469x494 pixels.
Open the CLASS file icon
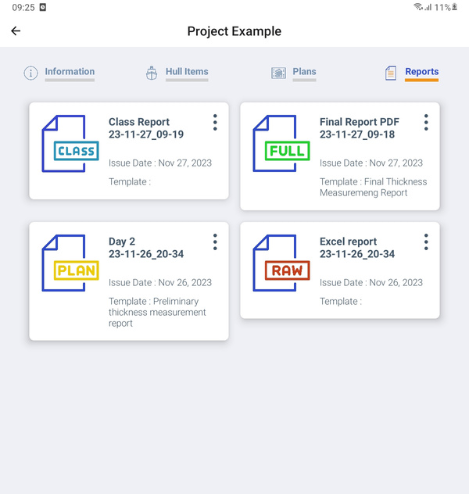[x=70, y=144]
